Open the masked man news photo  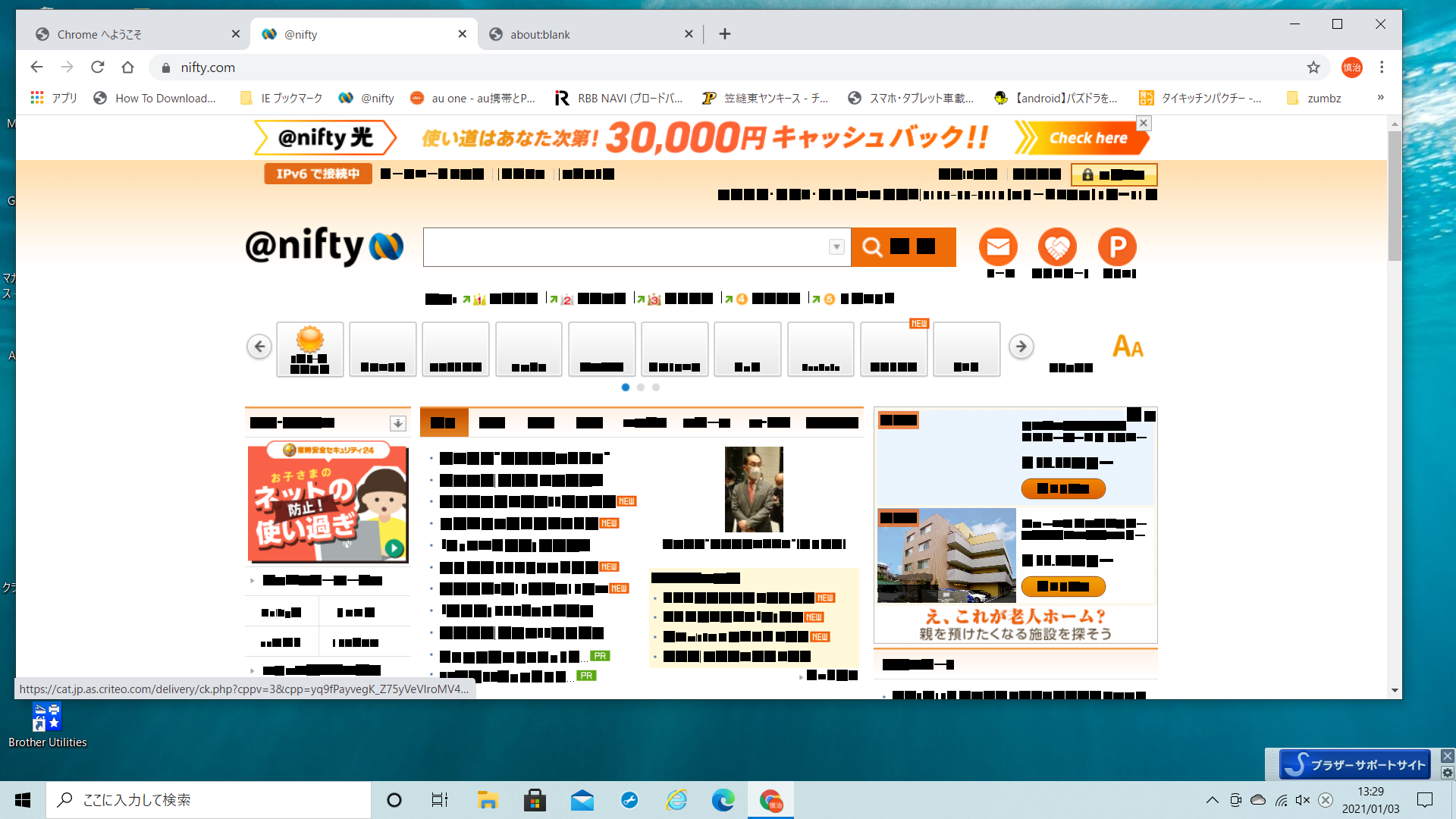[x=754, y=489]
